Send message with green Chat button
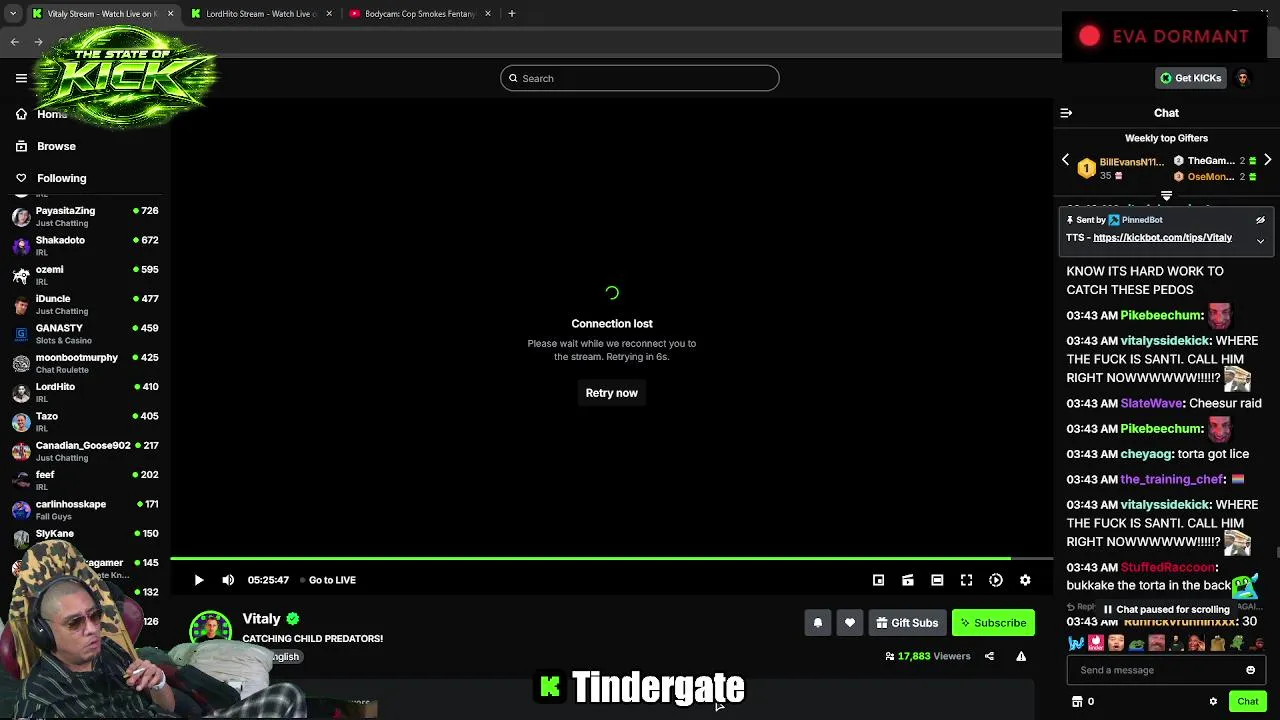This screenshot has height=720, width=1280. (1247, 702)
